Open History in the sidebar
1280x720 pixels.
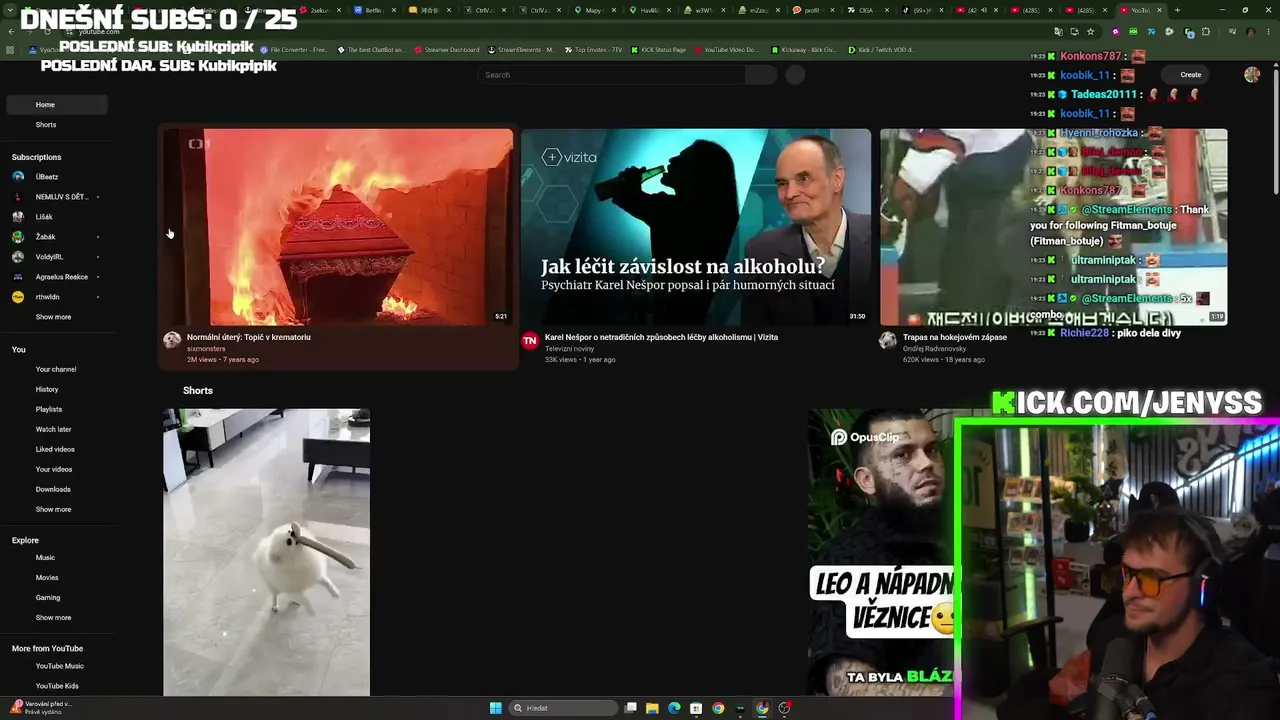[47, 390]
